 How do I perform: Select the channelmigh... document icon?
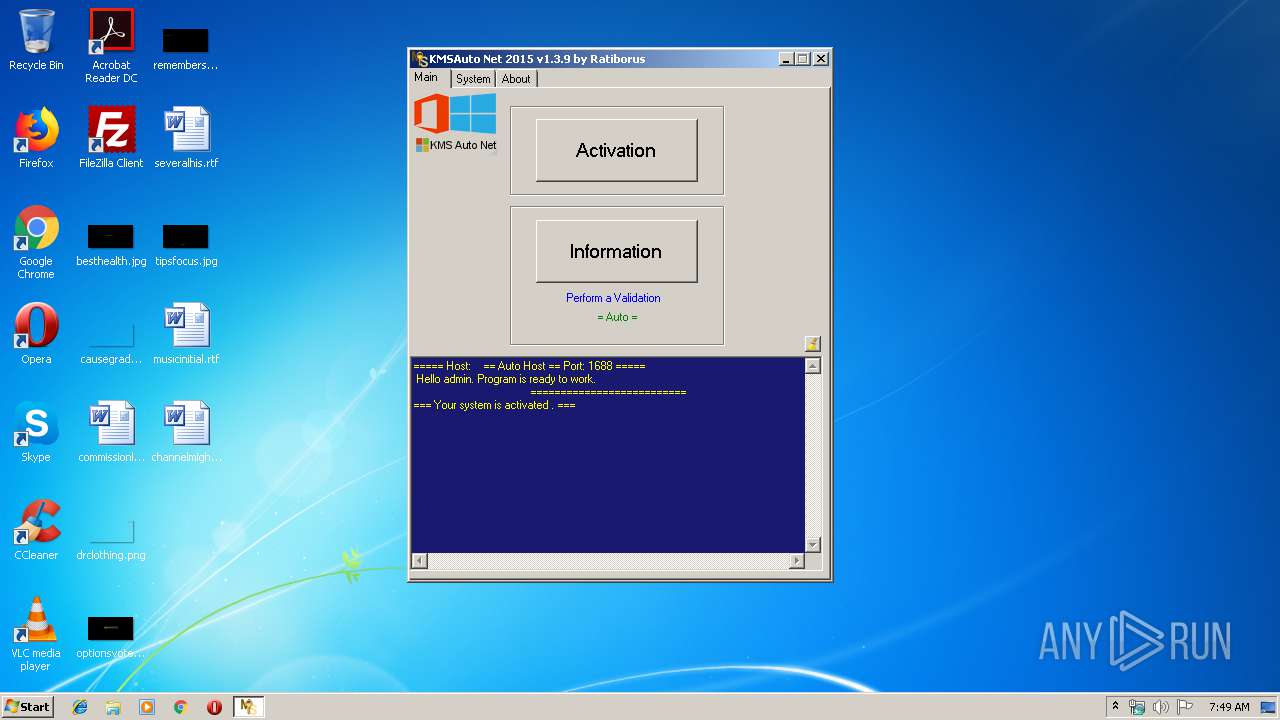tap(186, 432)
